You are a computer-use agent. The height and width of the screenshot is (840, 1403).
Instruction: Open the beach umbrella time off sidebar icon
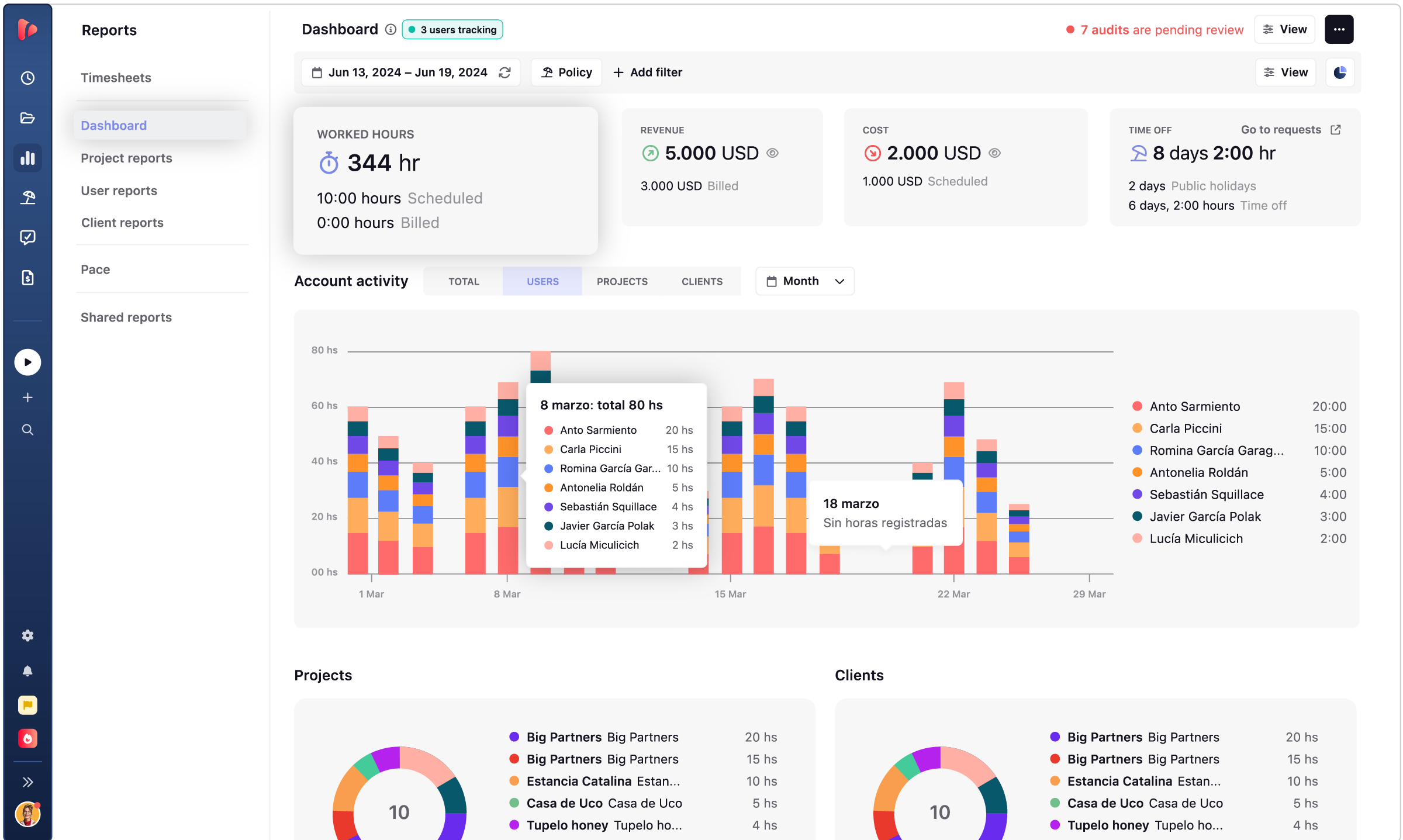click(27, 198)
